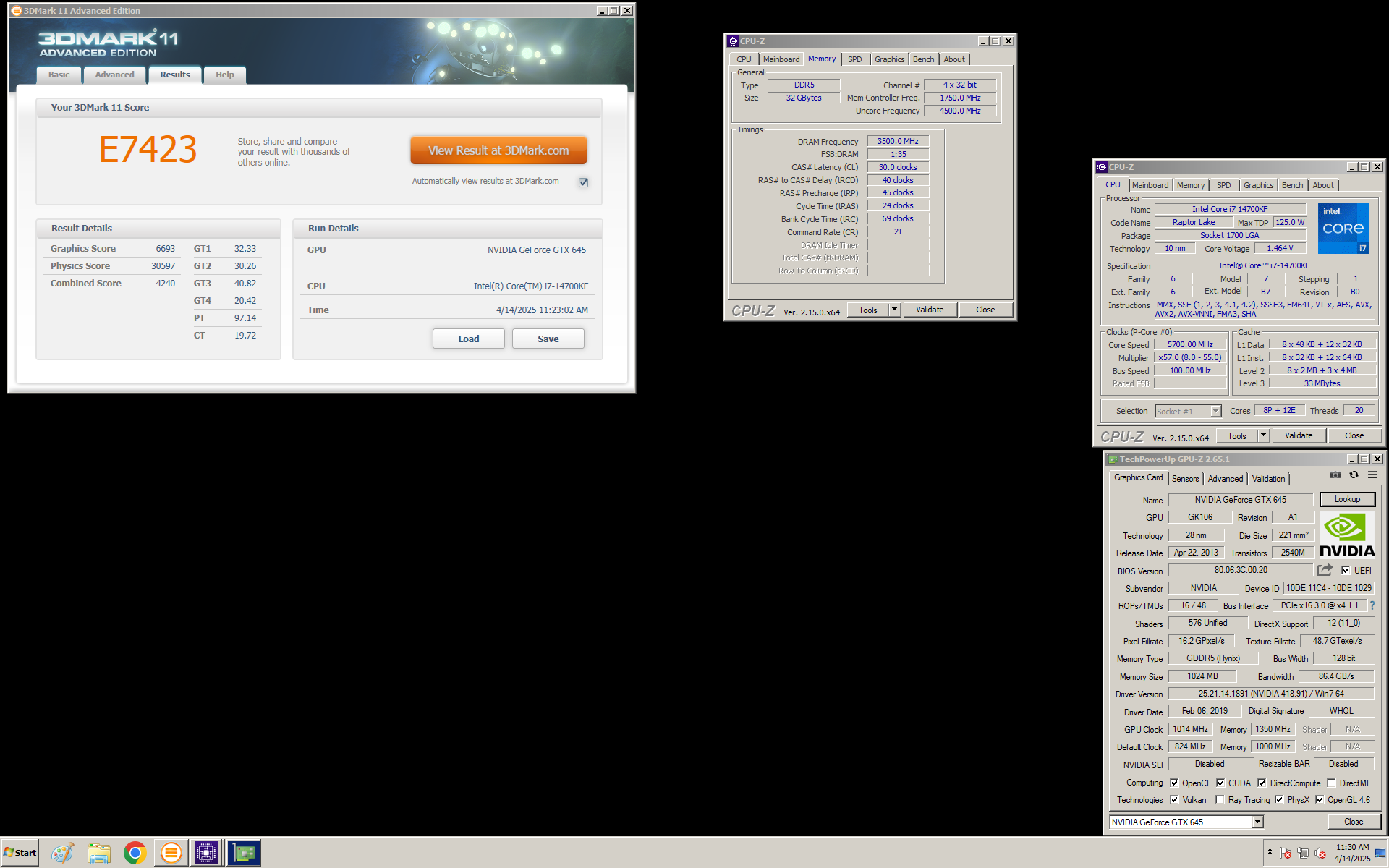Toggle the DirectML checkbox
Screen dimensions: 1389x868
(1331, 783)
